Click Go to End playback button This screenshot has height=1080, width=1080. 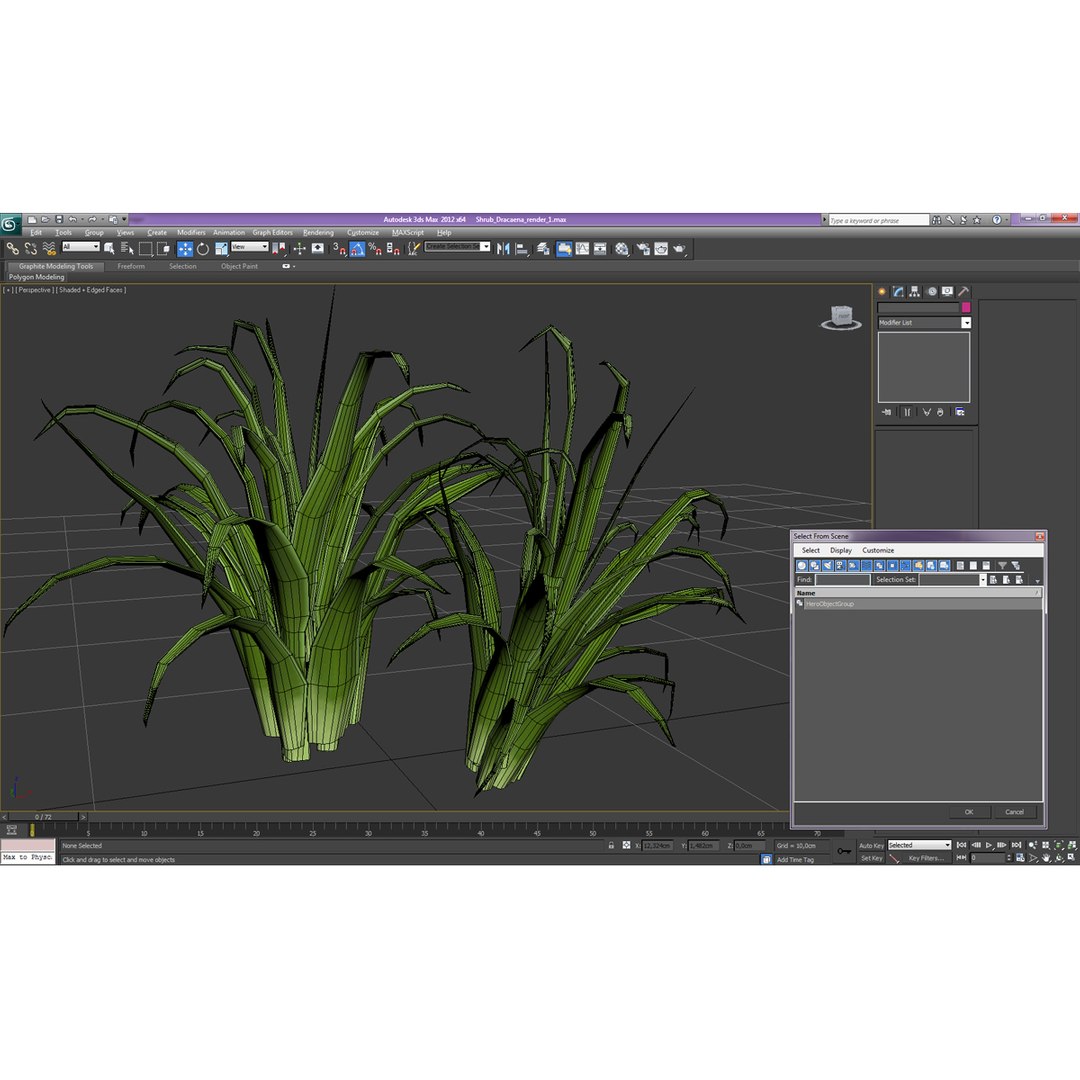[1016, 845]
